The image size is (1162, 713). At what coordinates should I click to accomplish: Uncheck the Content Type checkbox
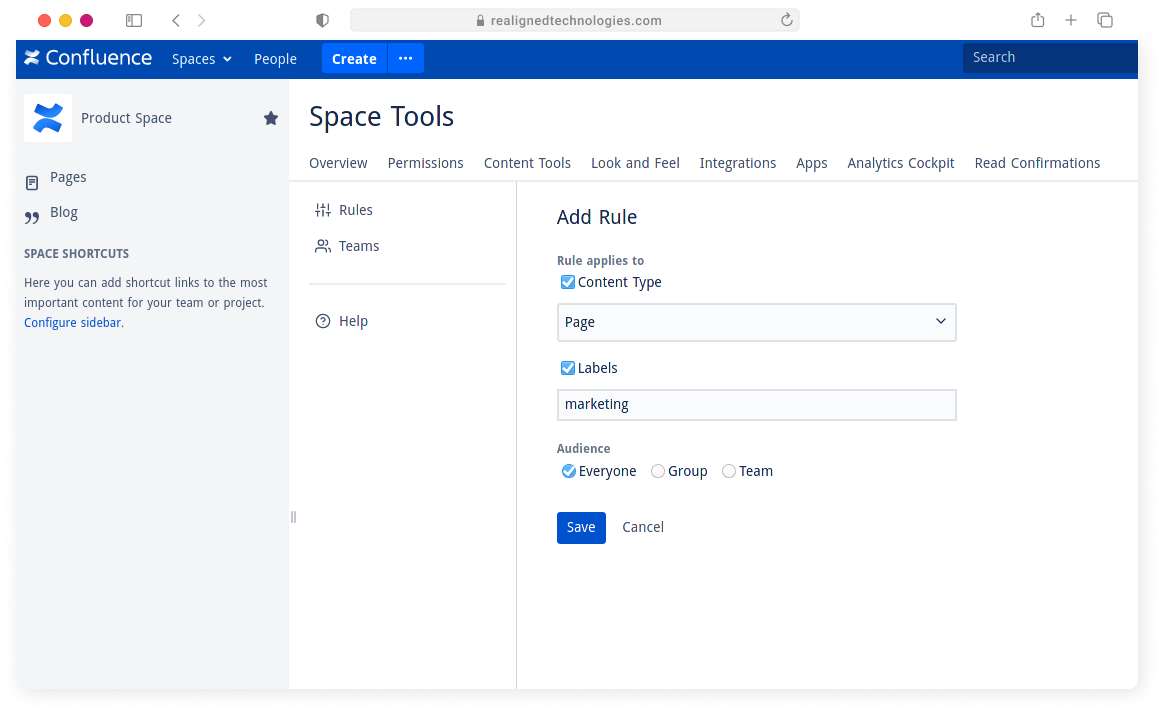[568, 282]
